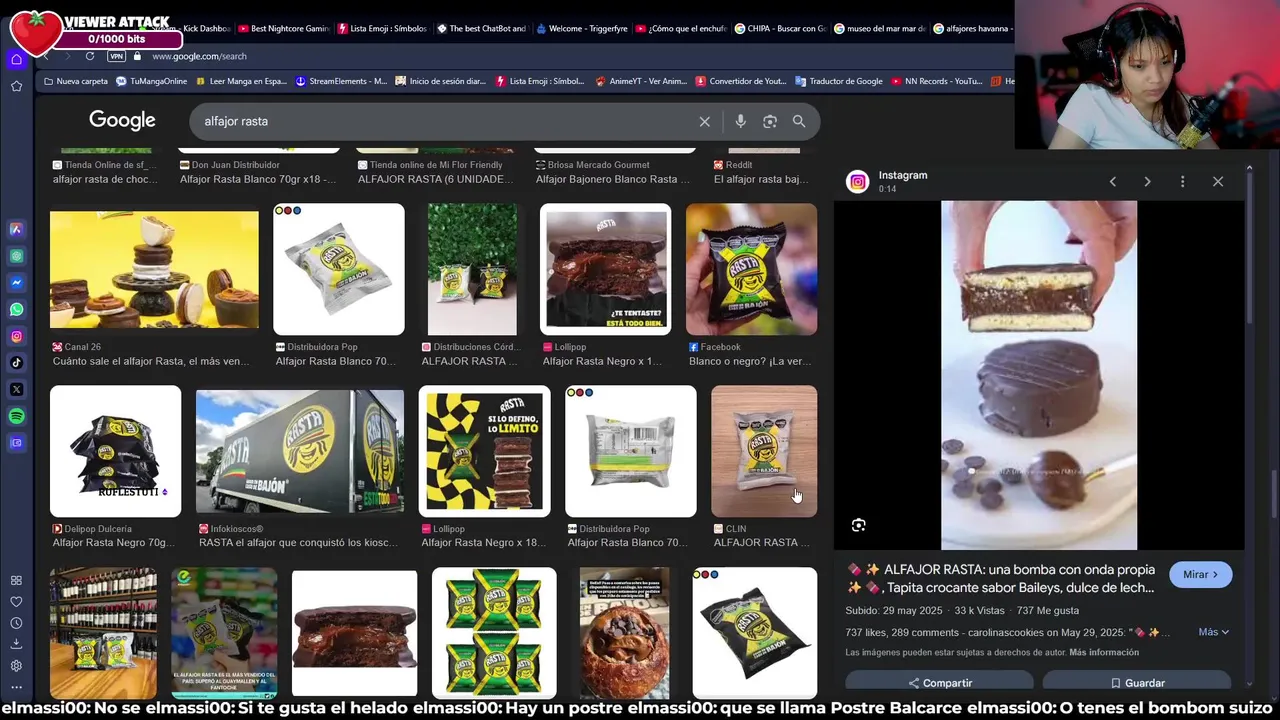Click the Guardar button
Viewport: 1280px width, 720px height.
[x=1137, y=683]
